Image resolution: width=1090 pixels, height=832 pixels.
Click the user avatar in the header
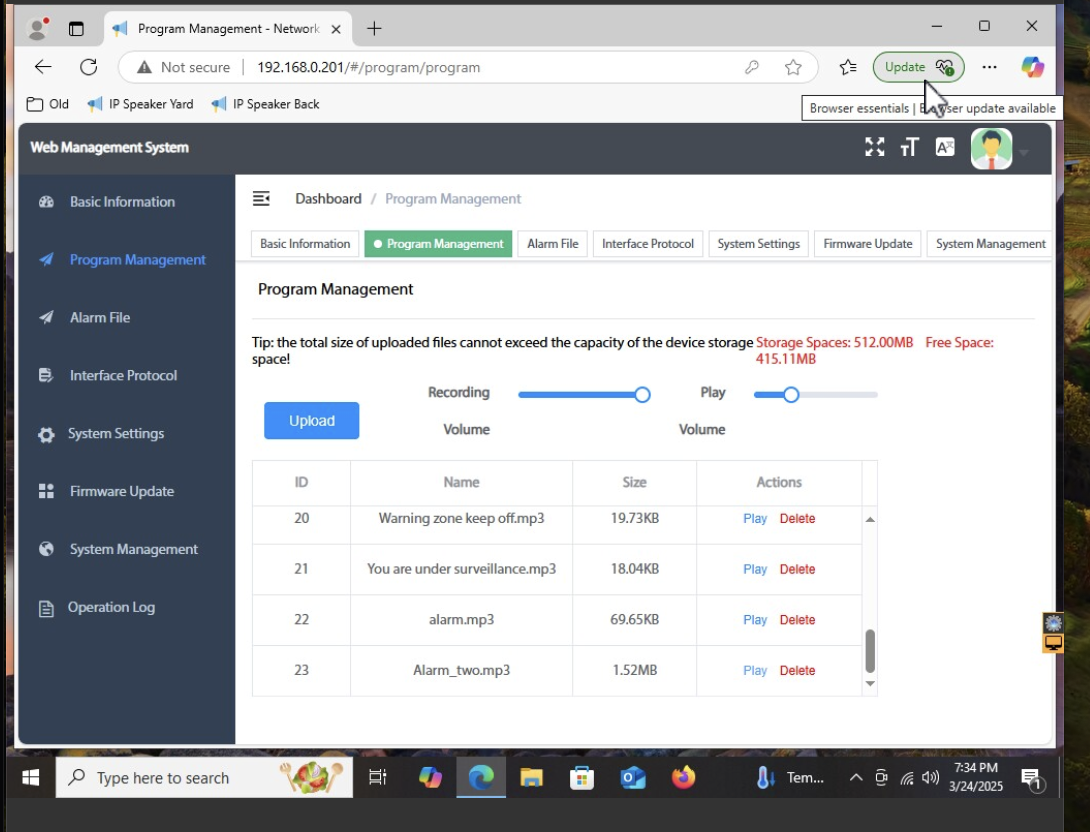991,149
